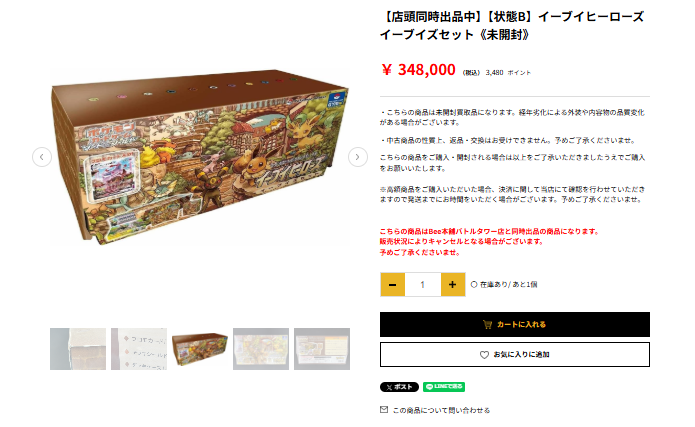Select the fifth thumbnail of box back
695x427 pixels.
point(322,349)
